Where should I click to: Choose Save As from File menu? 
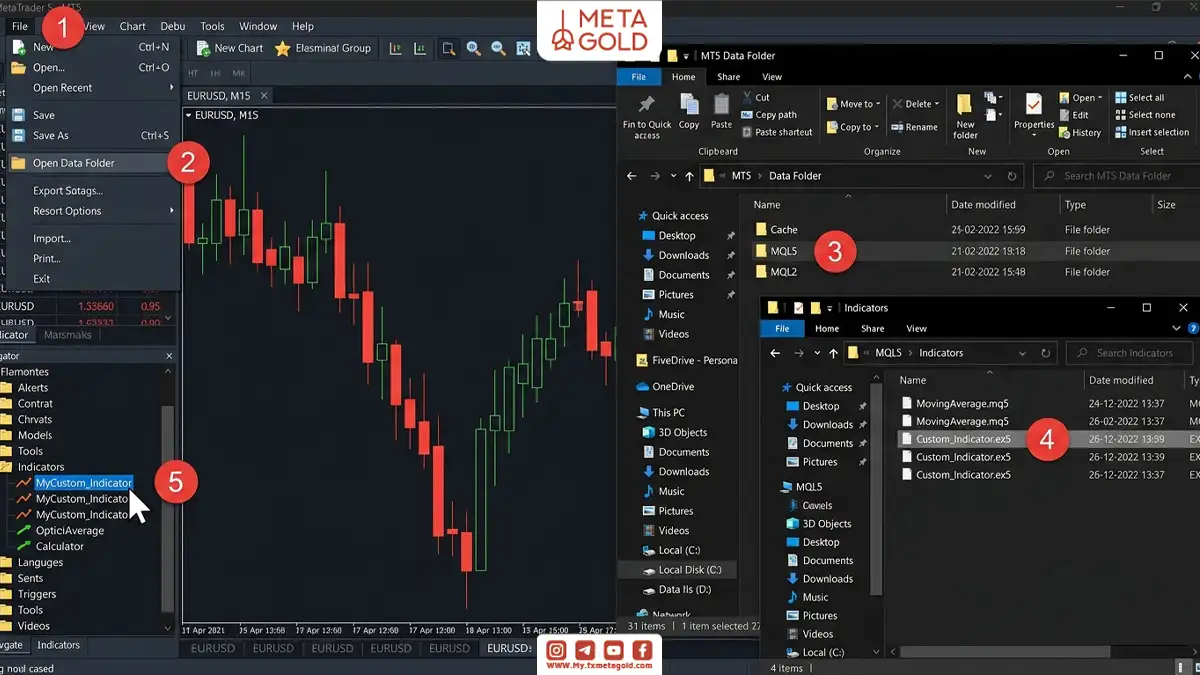tap(94, 136)
